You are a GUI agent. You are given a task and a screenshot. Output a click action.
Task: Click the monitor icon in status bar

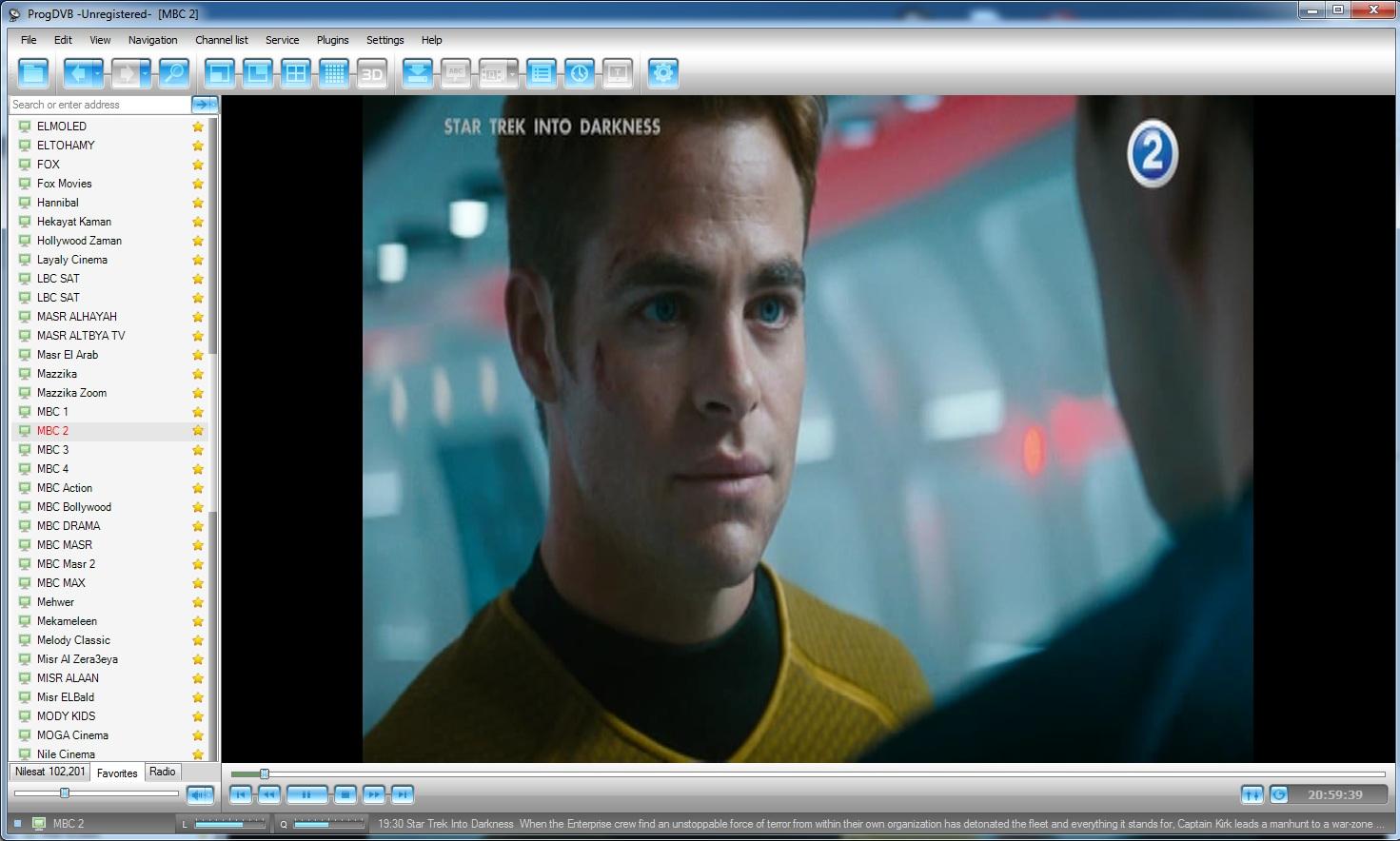coord(39,824)
